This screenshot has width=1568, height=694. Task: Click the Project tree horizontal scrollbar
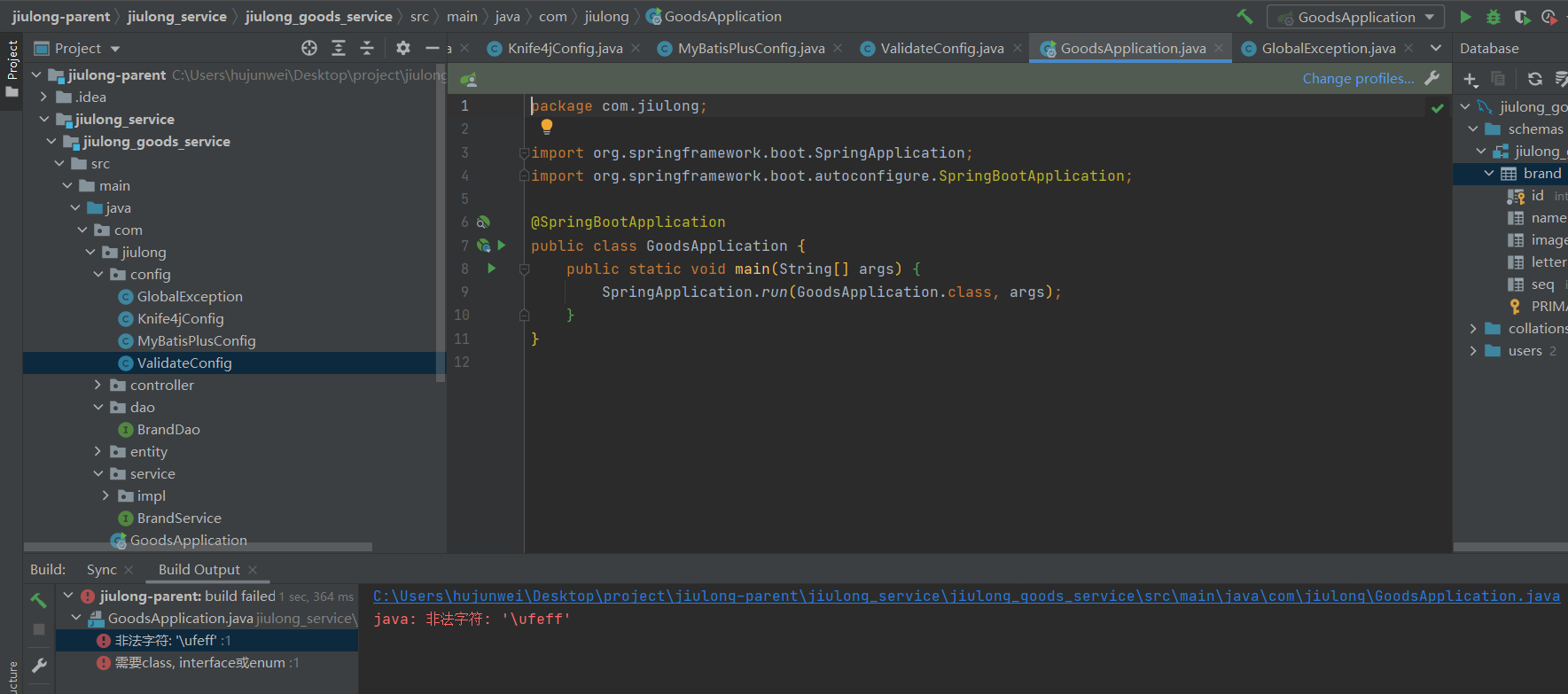click(198, 547)
